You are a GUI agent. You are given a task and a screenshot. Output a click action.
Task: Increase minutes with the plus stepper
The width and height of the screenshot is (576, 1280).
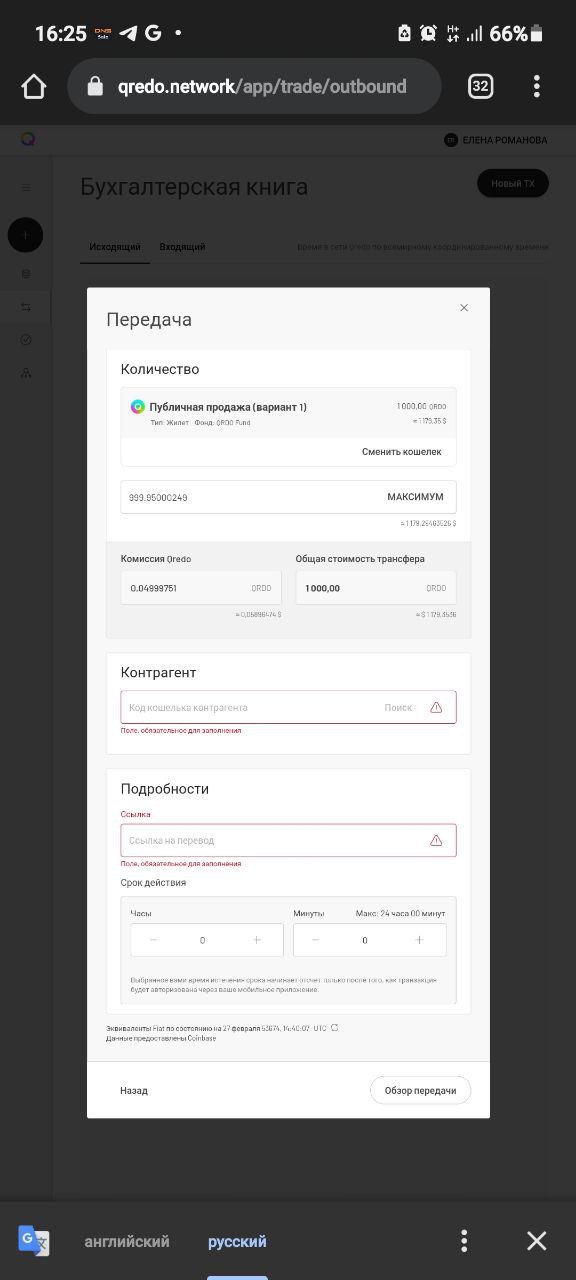click(419, 940)
